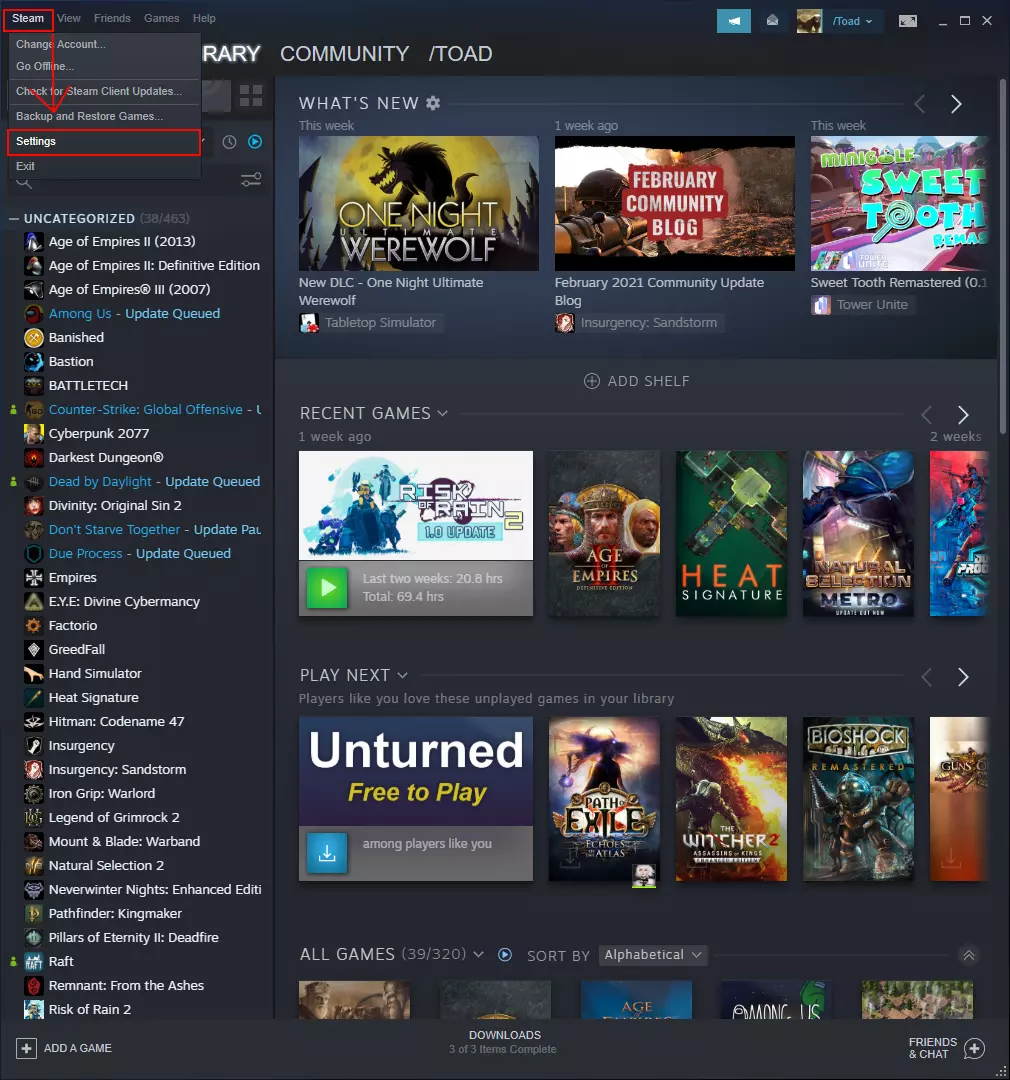Viewport: 1010px width, 1080px height.
Task: Expand the All Games dropdown
Action: click(x=479, y=955)
